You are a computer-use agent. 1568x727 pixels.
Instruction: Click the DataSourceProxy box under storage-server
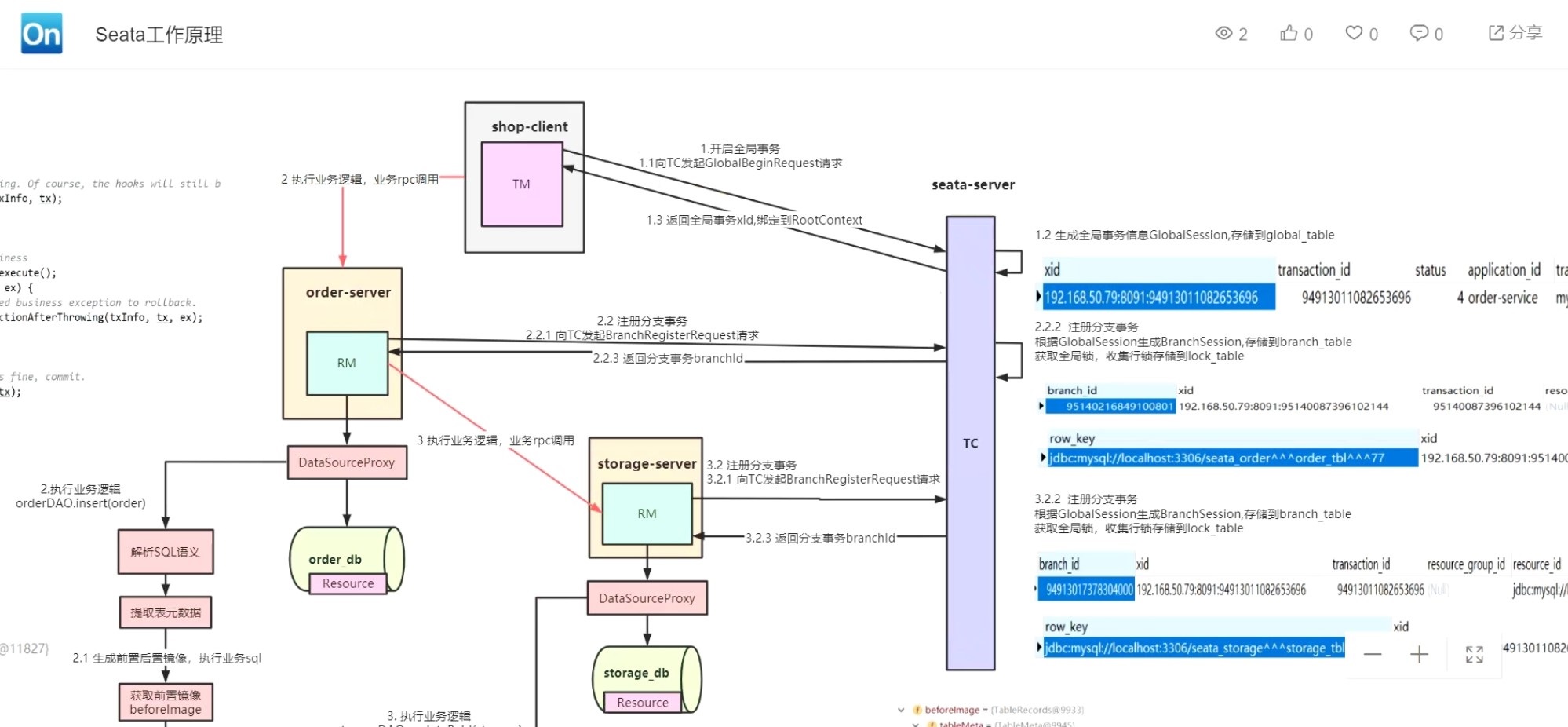(647, 598)
